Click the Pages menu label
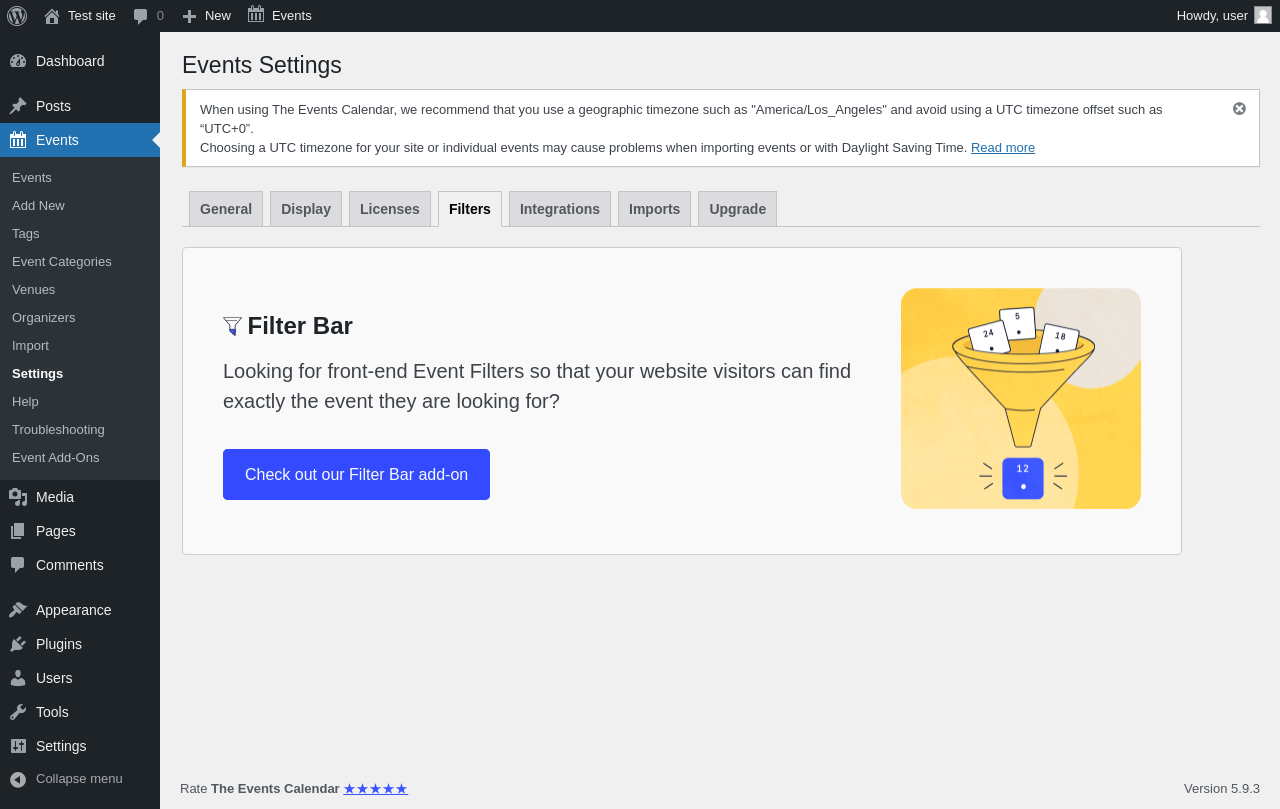The width and height of the screenshot is (1280, 809). click(56, 531)
